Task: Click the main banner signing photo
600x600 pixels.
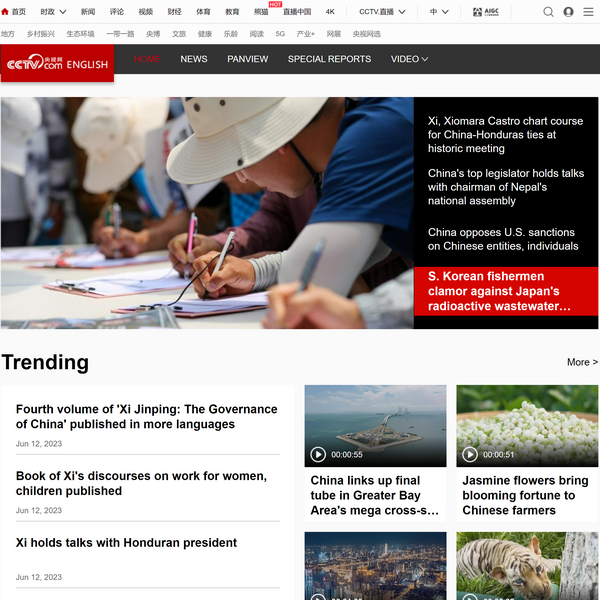Action: click(207, 213)
